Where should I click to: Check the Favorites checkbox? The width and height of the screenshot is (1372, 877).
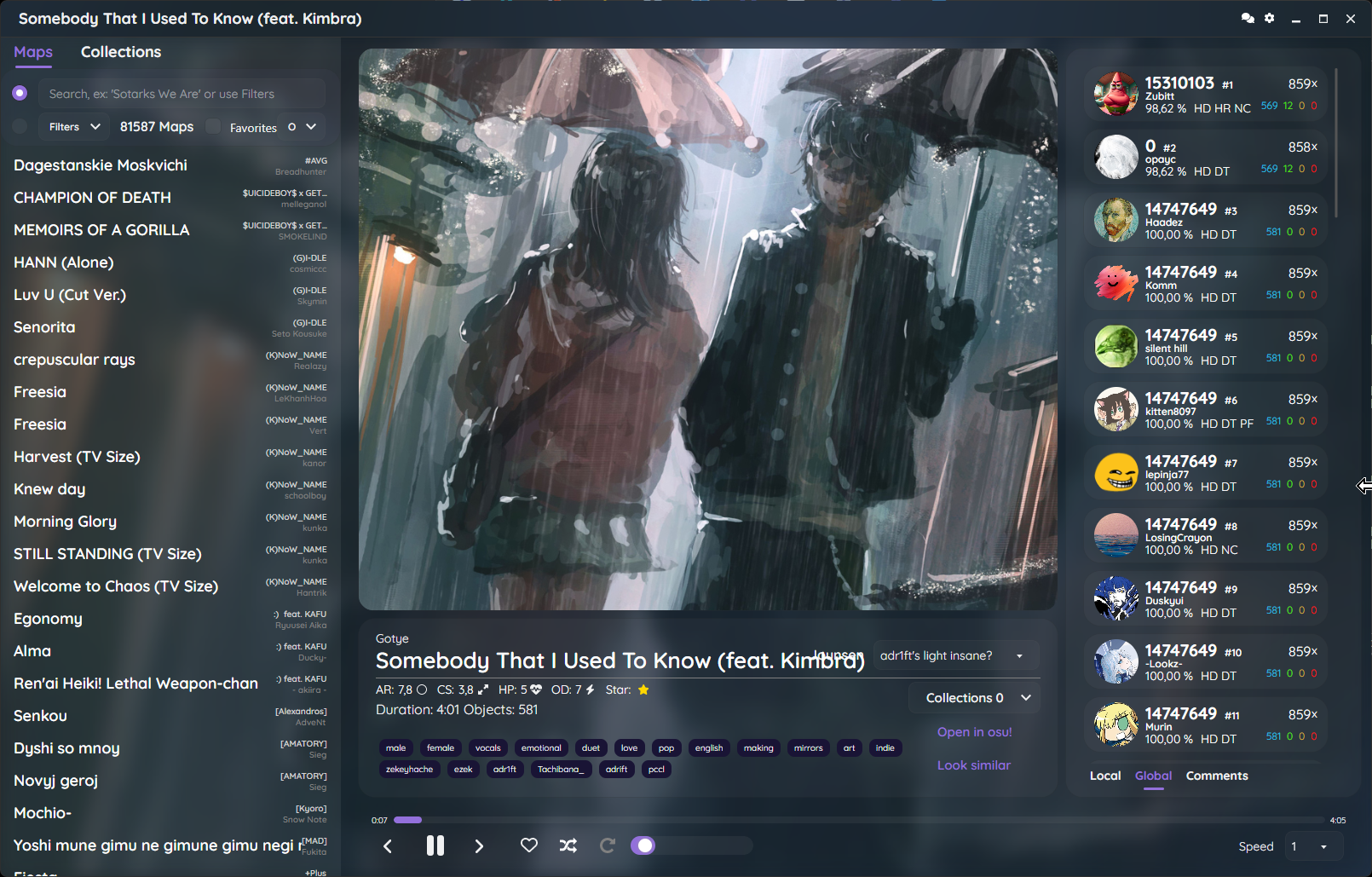(214, 127)
